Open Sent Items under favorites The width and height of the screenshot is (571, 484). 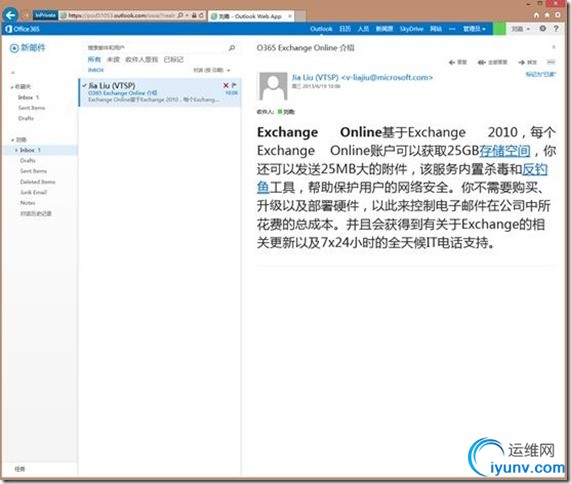click(x=31, y=108)
